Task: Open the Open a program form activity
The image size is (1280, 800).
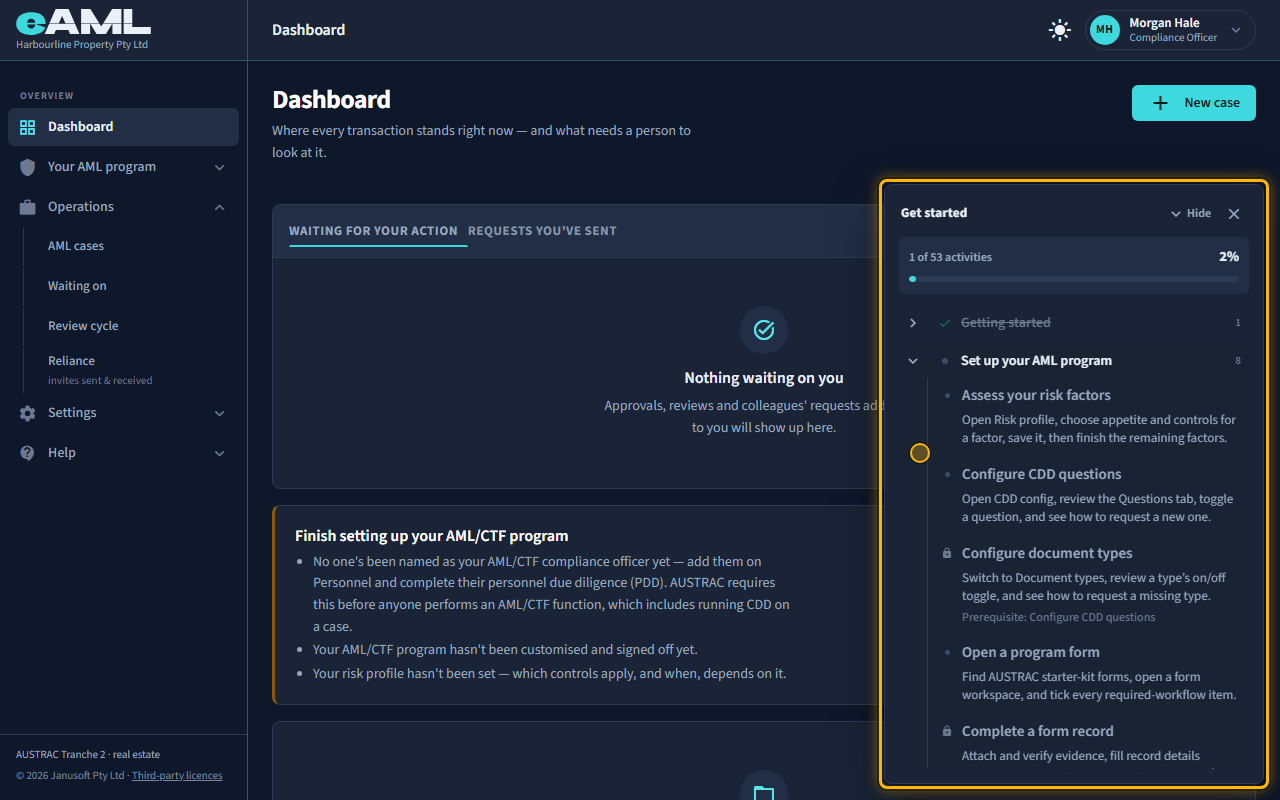Action: coord(1030,652)
